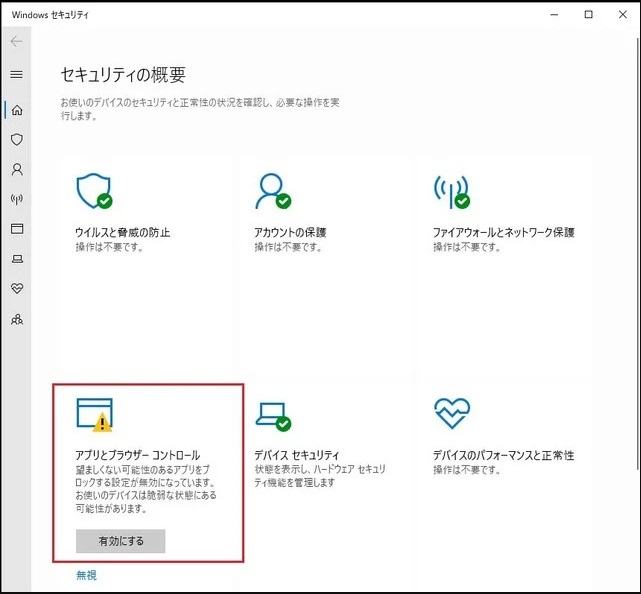
Task: Click the intro paragraph below セキュリティの概要
Action: pyautogui.click(x=200, y=109)
